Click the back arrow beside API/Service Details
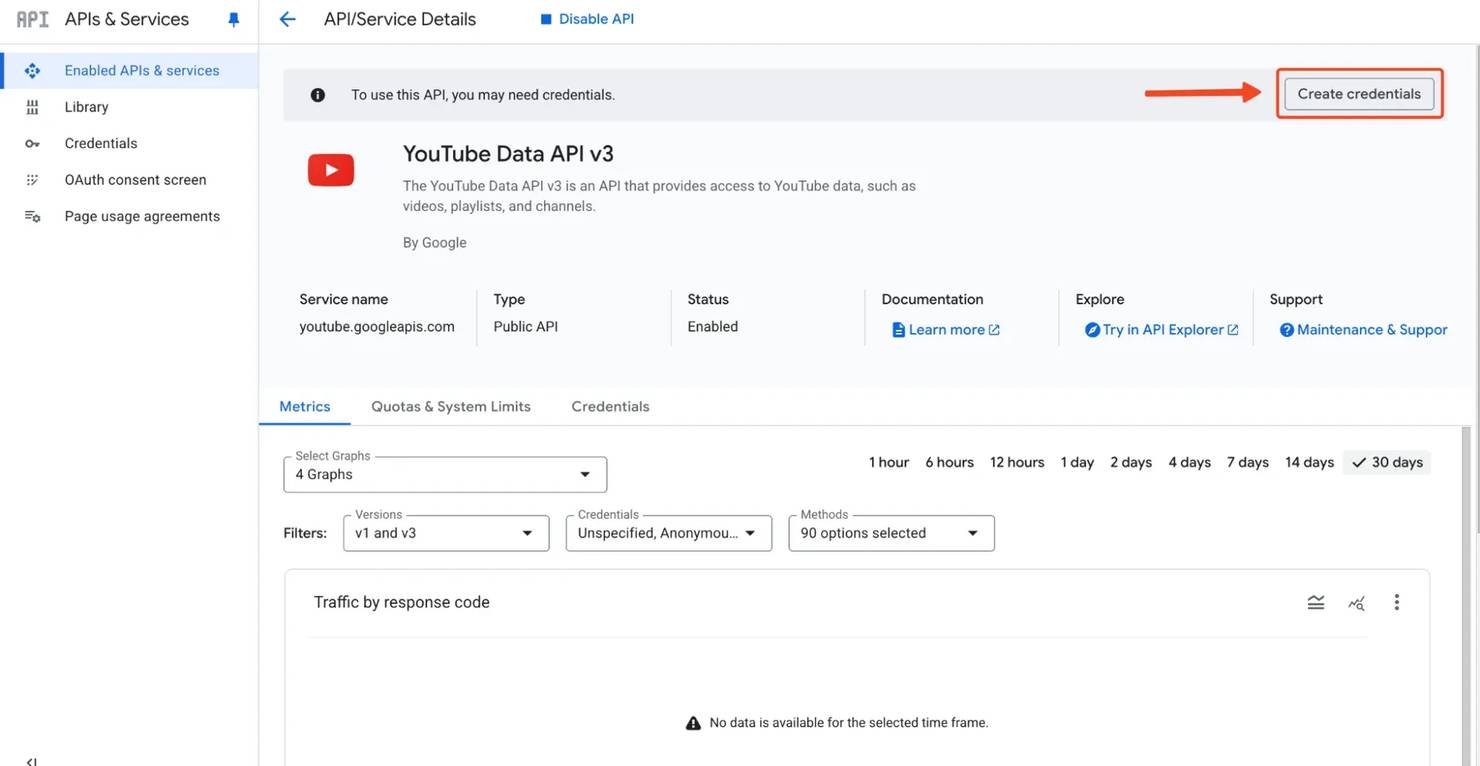Viewport: 1480px width, 766px height. pyautogui.click(x=287, y=19)
